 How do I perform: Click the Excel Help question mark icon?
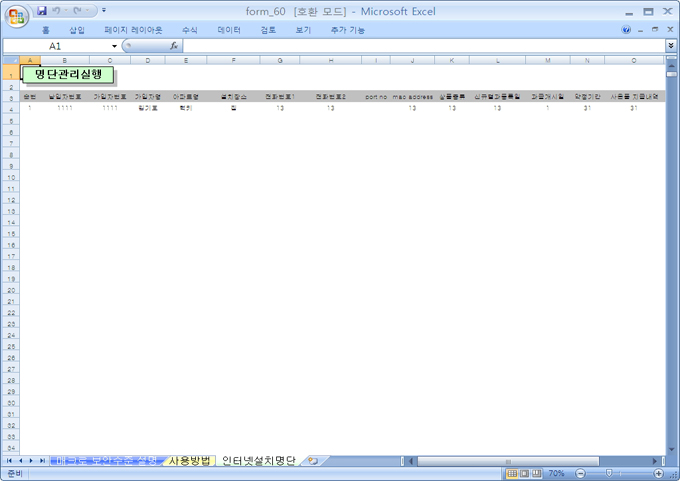(626, 29)
